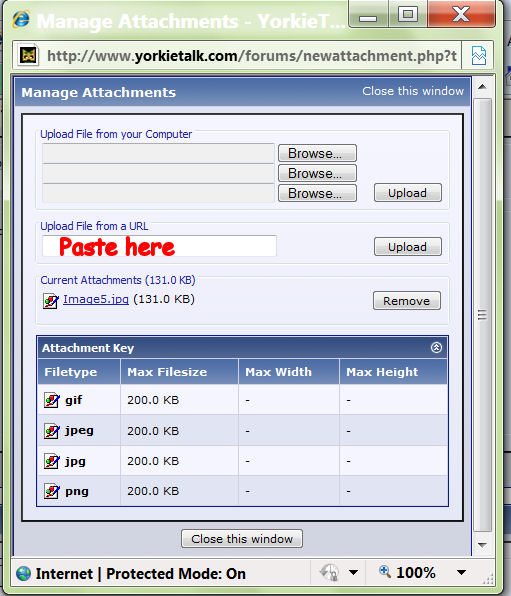Click the site favicon beside the URL

click(x=29, y=56)
